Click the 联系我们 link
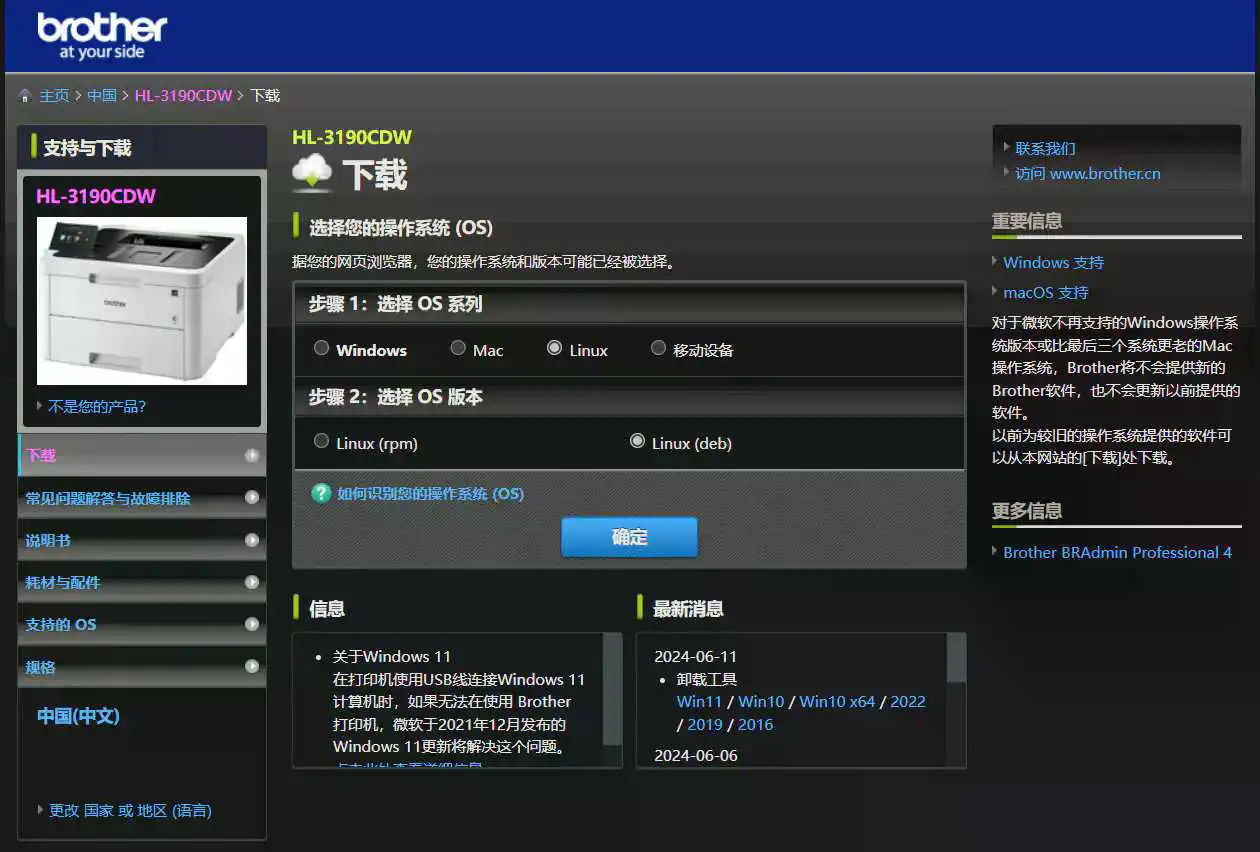 [x=1045, y=149]
